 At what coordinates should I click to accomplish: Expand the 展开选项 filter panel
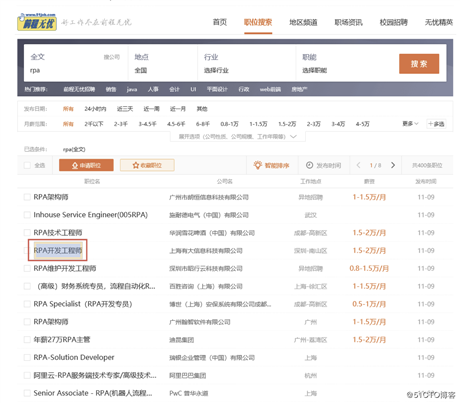click(238, 137)
